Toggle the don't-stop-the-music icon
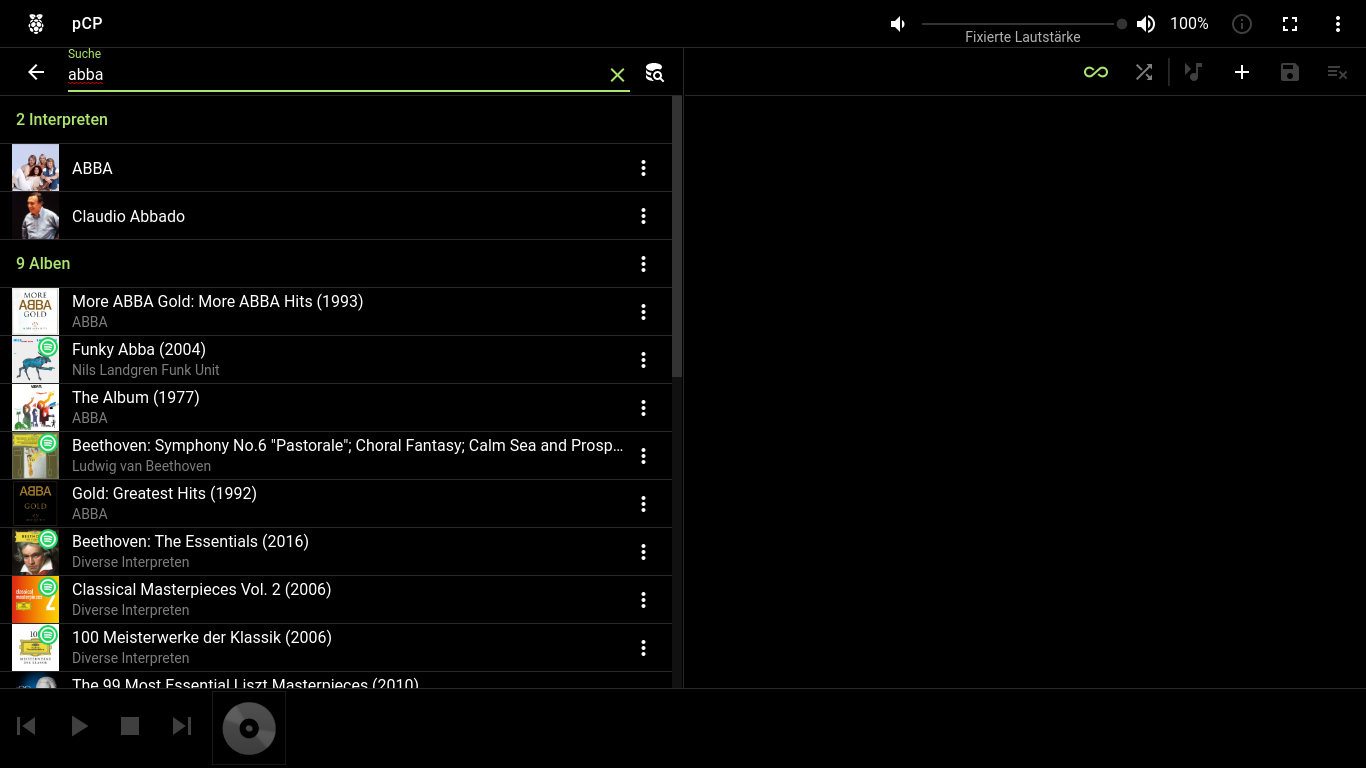This screenshot has height=768, width=1366. coord(1193,72)
